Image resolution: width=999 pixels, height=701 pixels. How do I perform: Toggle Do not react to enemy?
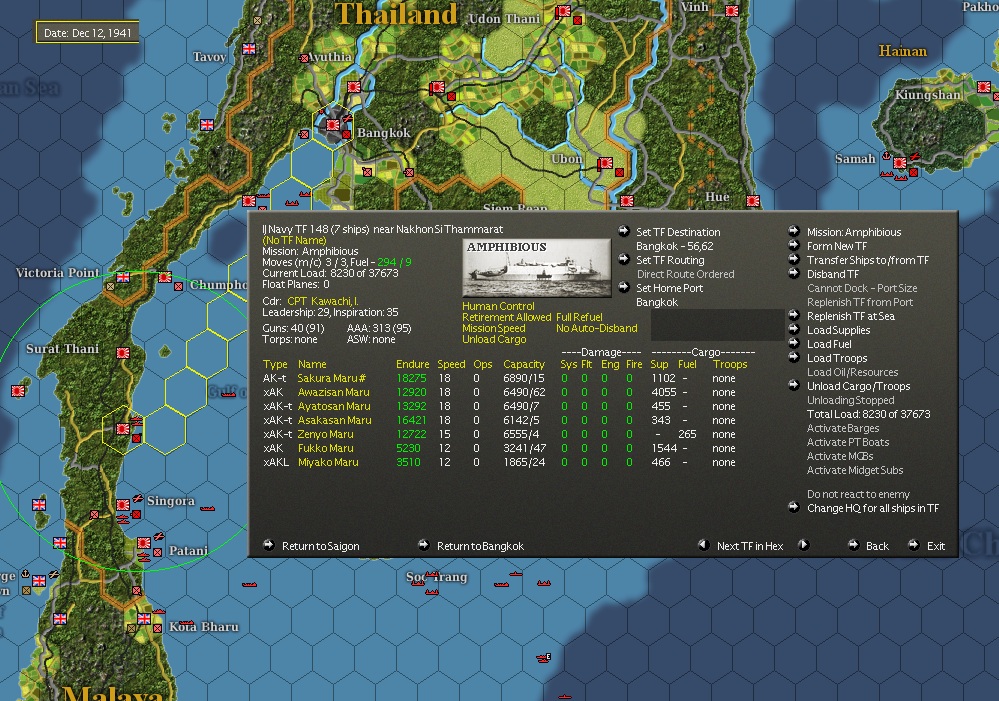858,495
